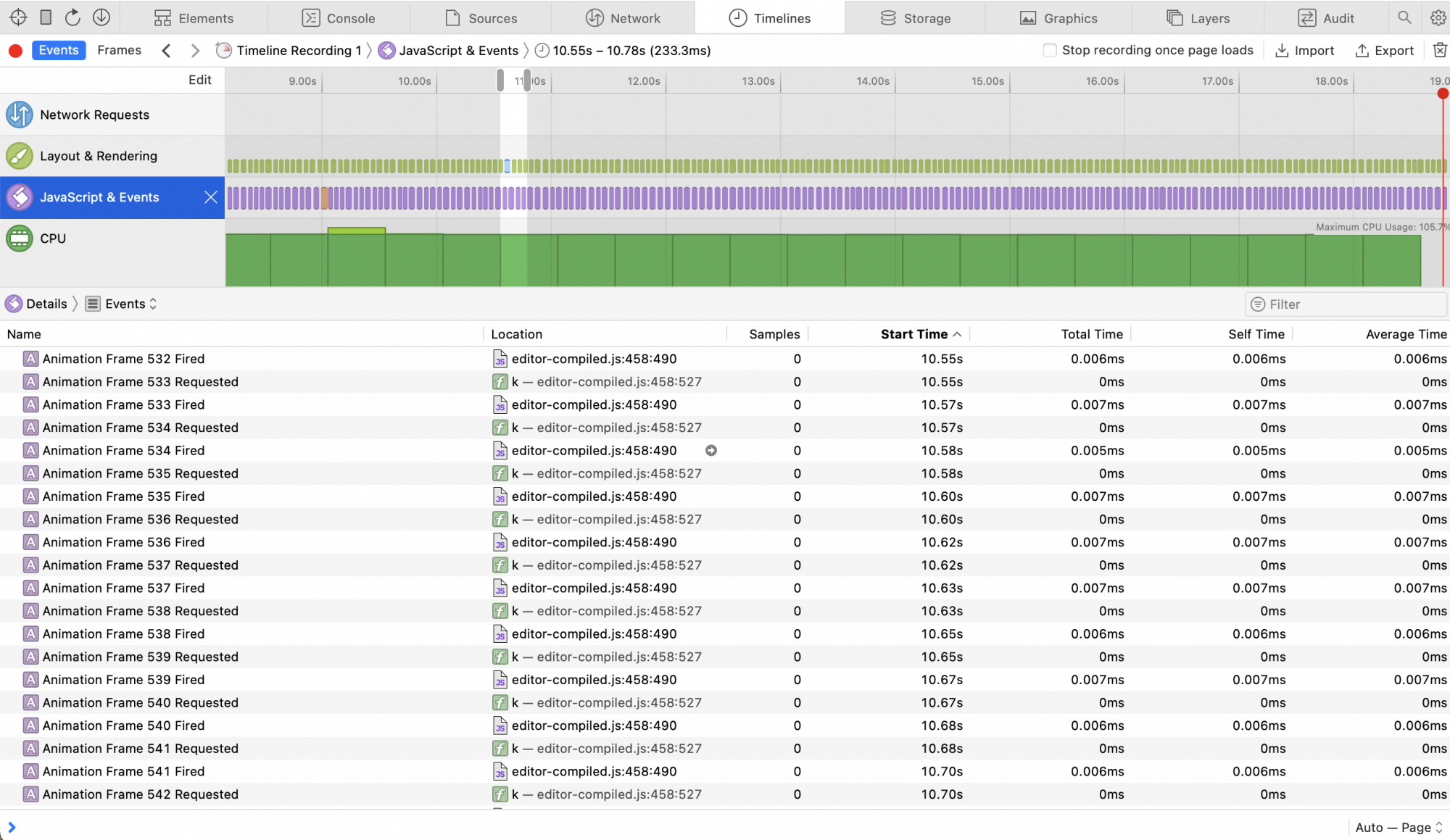Enable Stop recording once page loads
1450x840 pixels.
(x=1050, y=50)
